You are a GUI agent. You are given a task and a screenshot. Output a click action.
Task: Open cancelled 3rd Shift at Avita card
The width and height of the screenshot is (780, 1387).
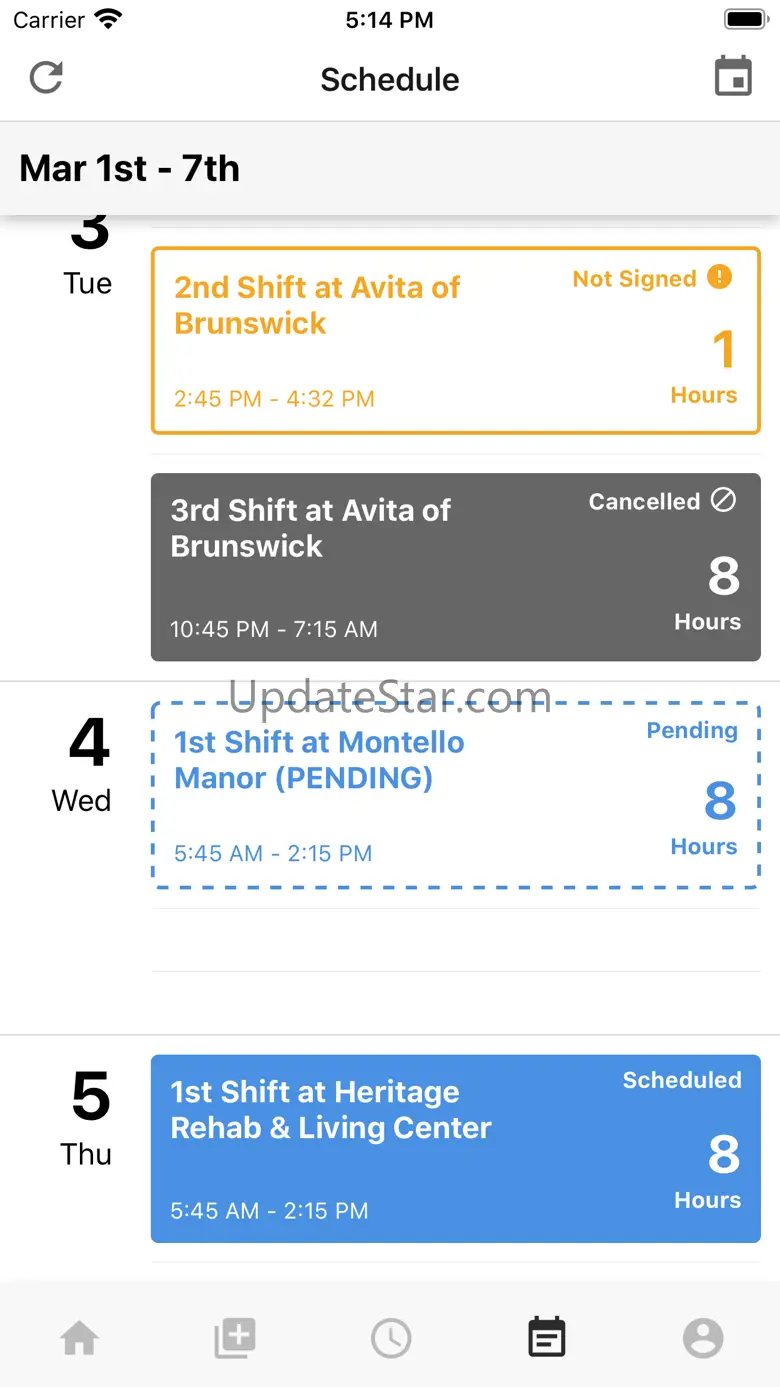tap(456, 567)
